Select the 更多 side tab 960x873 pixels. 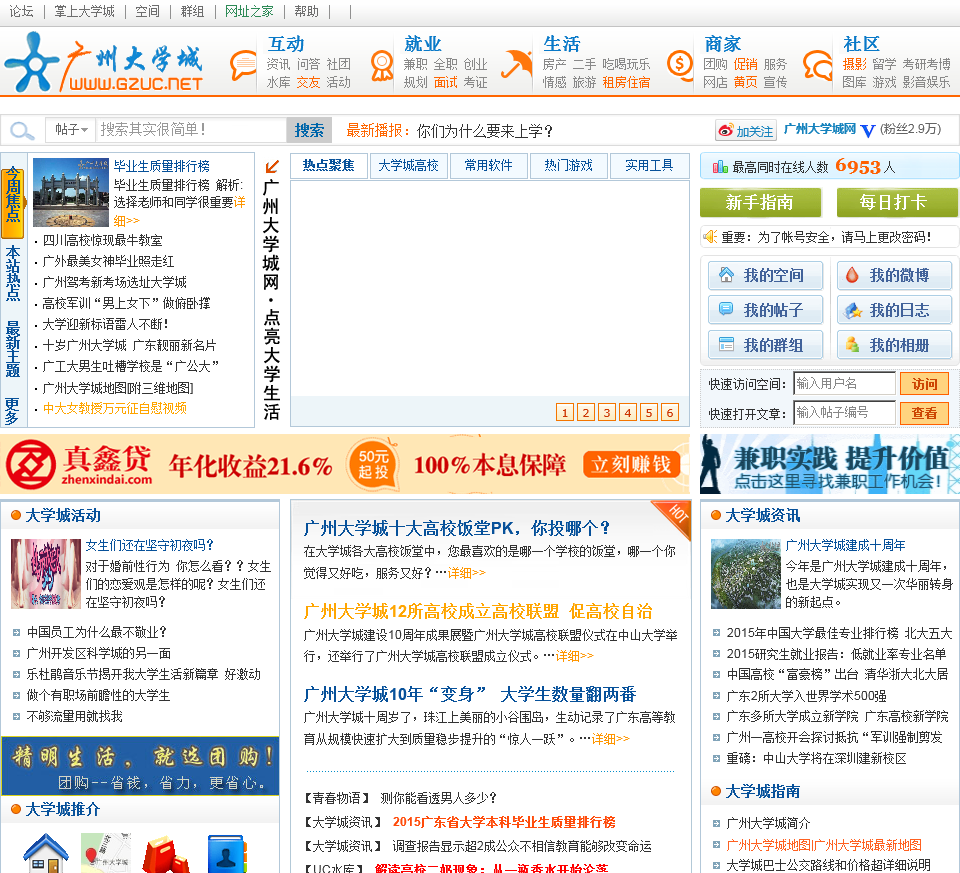[x=13, y=411]
